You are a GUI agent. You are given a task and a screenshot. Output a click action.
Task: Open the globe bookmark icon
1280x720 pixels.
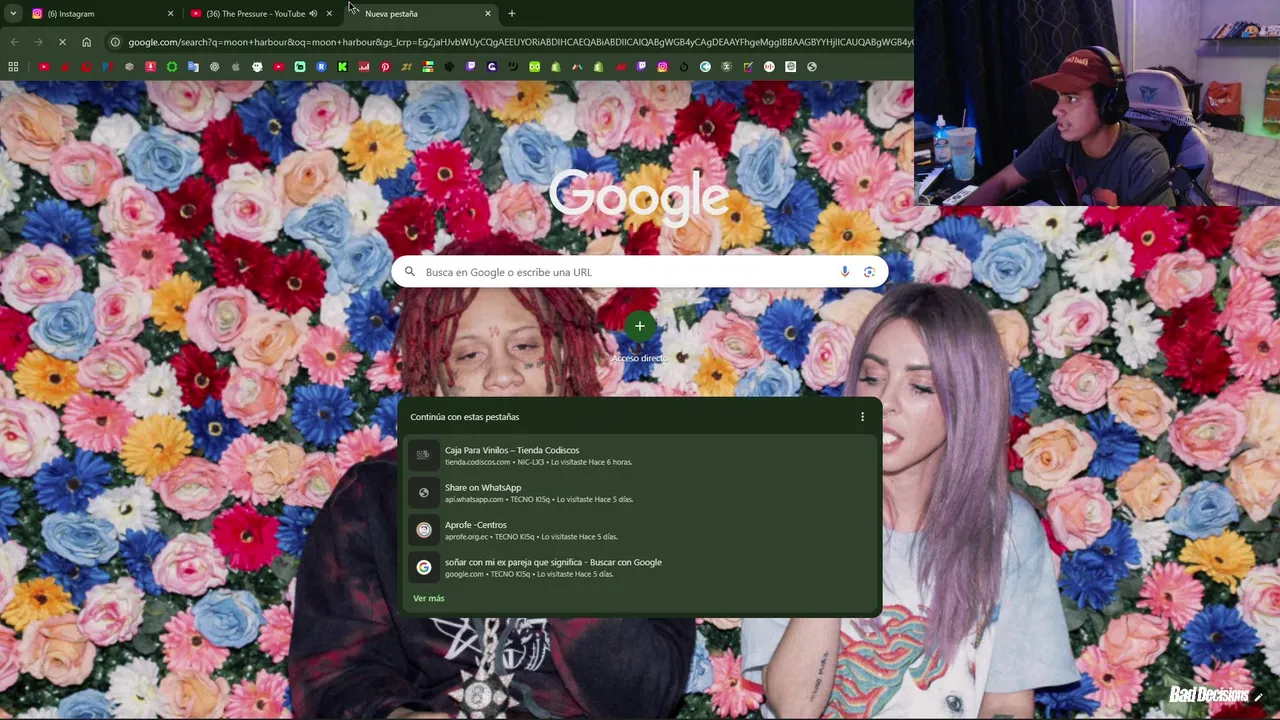tap(812, 67)
